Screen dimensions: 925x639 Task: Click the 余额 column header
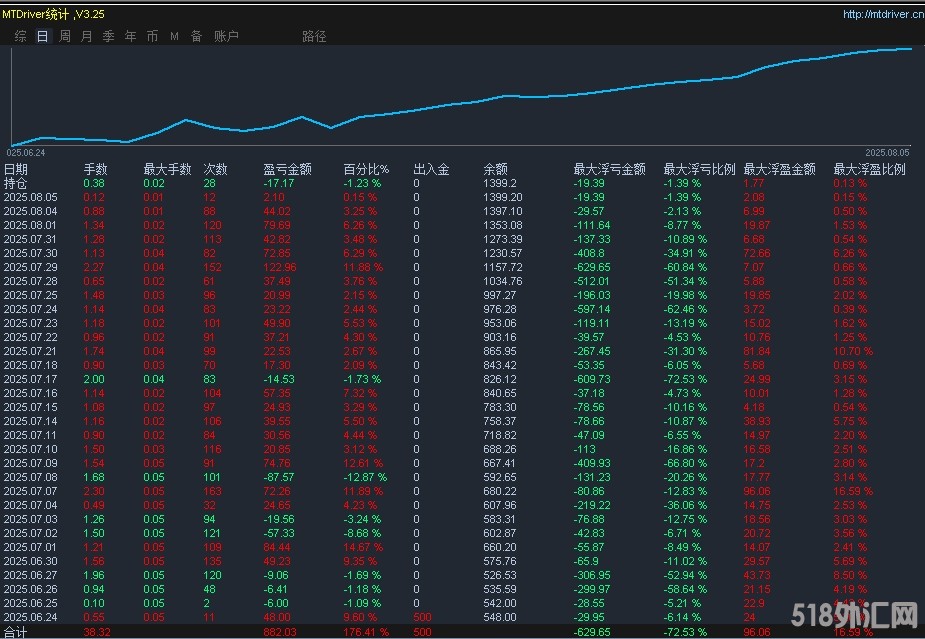click(495, 169)
